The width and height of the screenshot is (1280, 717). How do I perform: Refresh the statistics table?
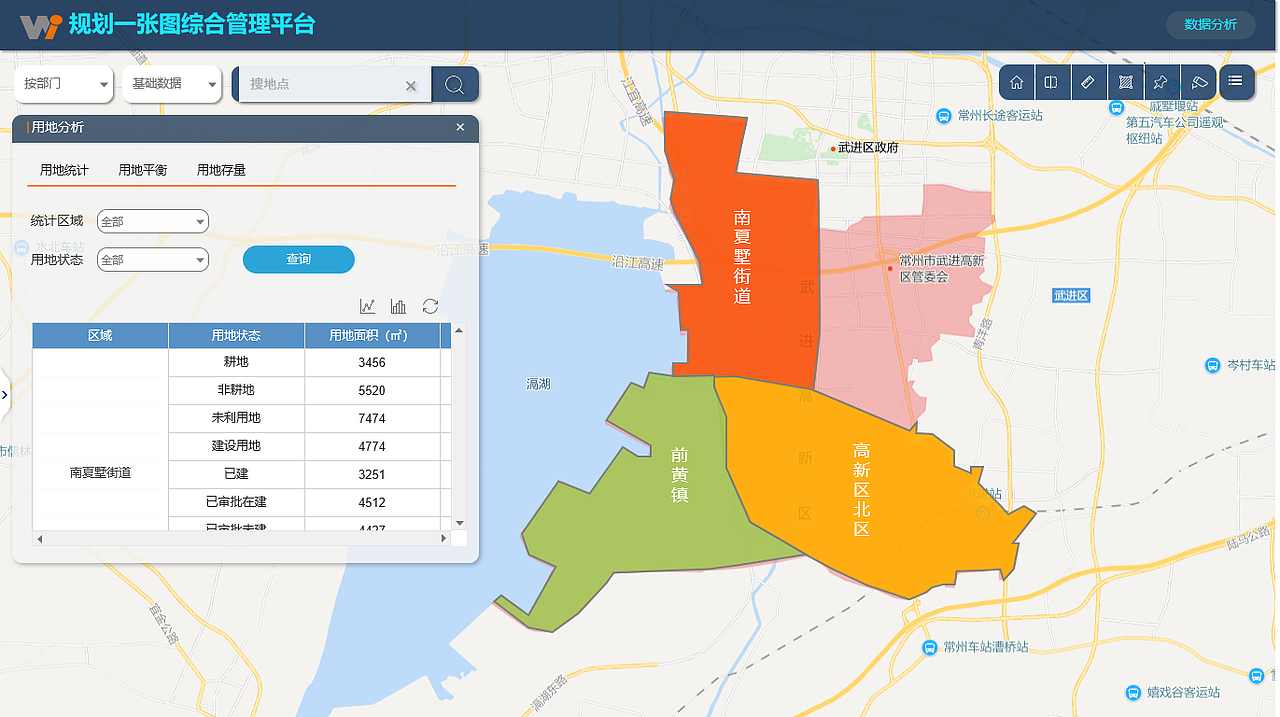point(430,306)
